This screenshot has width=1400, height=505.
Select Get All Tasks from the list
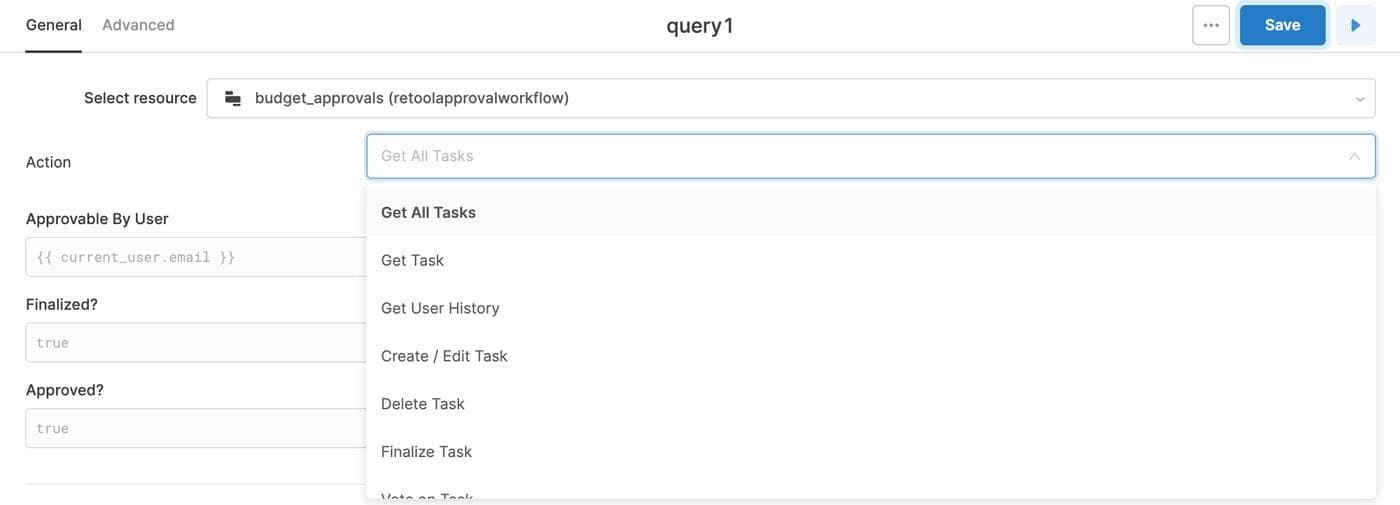[428, 212]
